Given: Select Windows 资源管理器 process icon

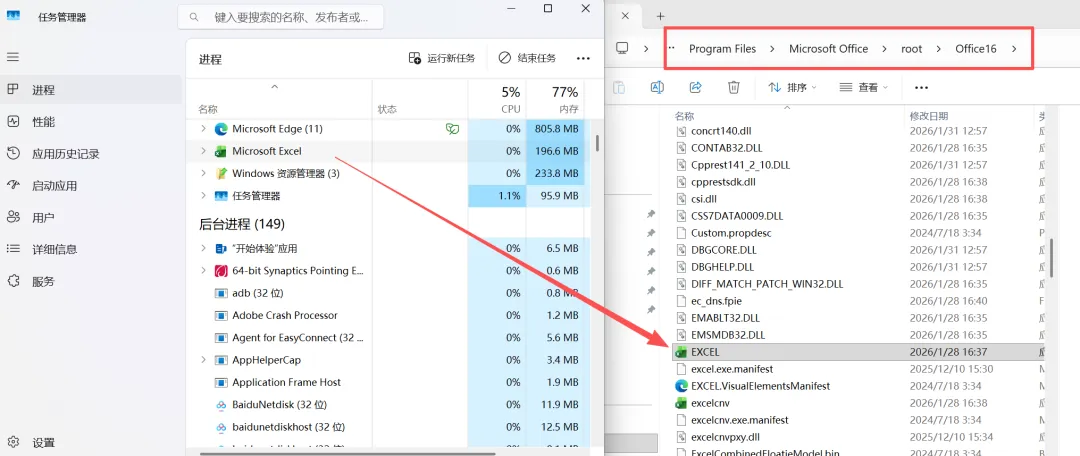Looking at the screenshot, I should (x=221, y=173).
